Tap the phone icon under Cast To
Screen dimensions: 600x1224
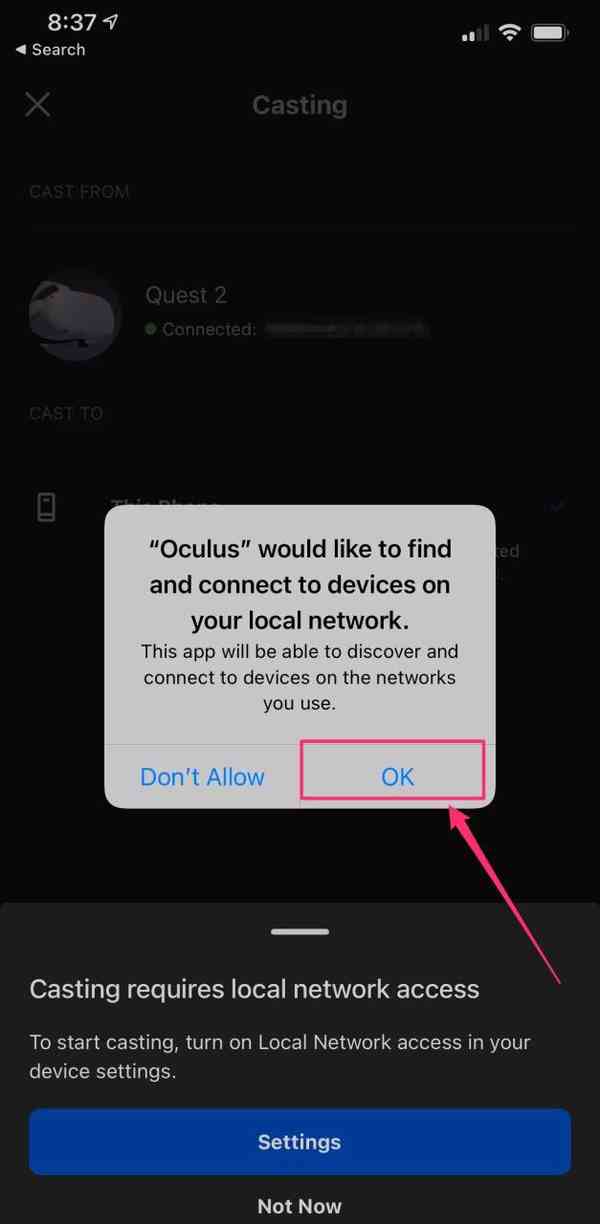[46, 507]
